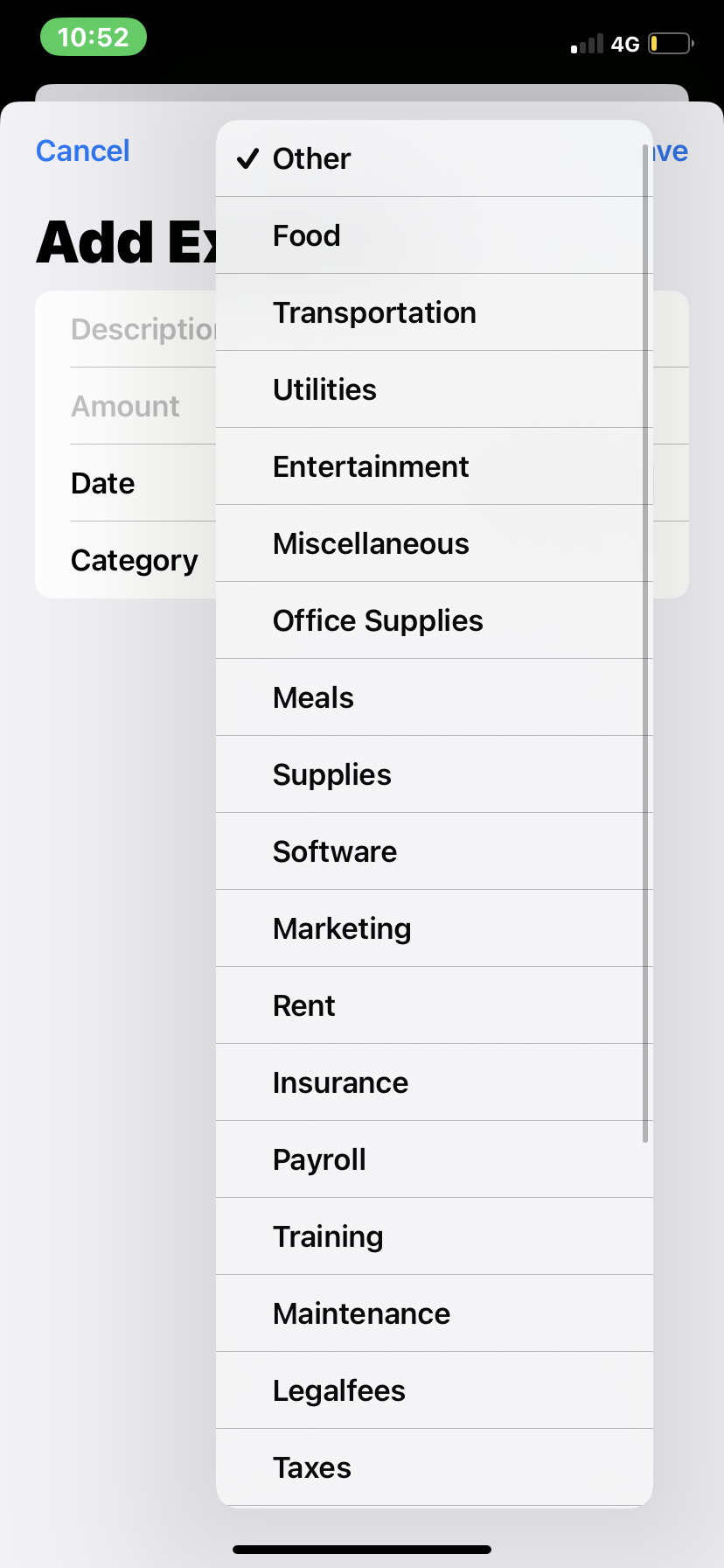
Task: Pick Payroll from the category menu
Action: (x=434, y=1159)
